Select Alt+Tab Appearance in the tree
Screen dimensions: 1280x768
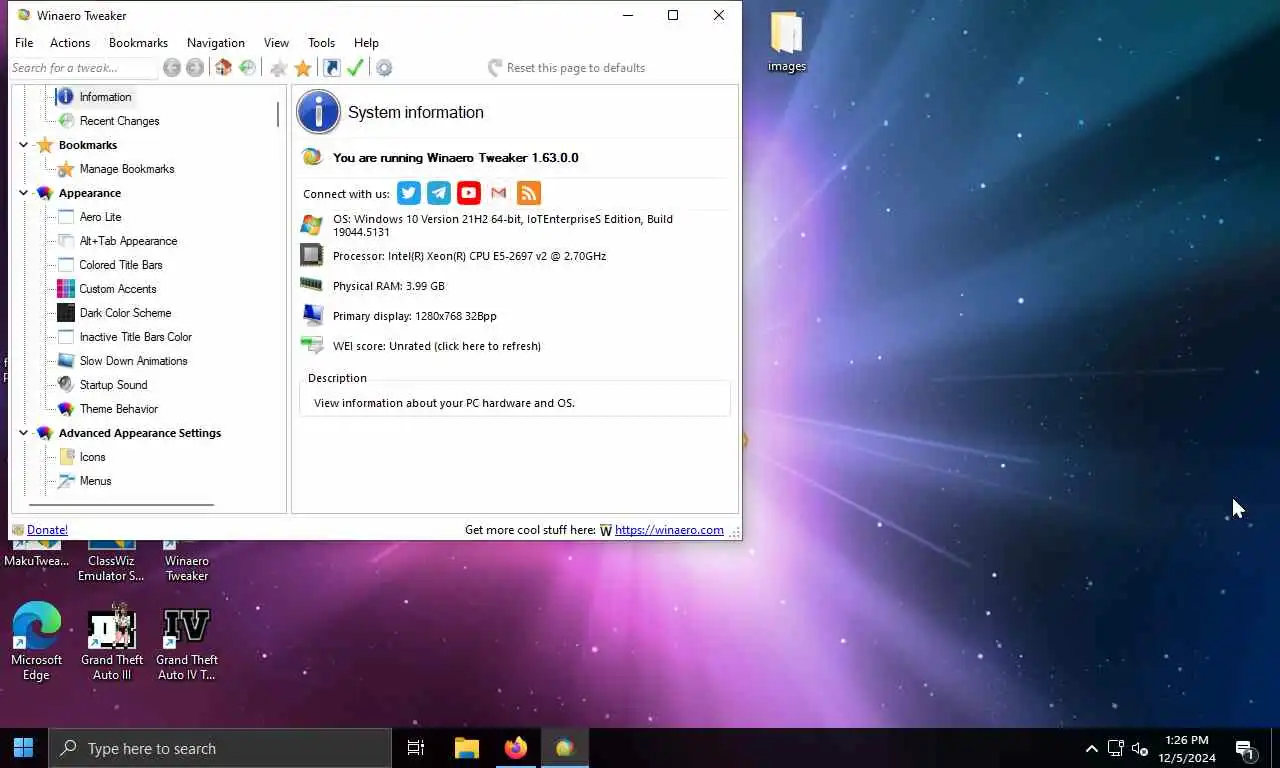click(x=128, y=241)
